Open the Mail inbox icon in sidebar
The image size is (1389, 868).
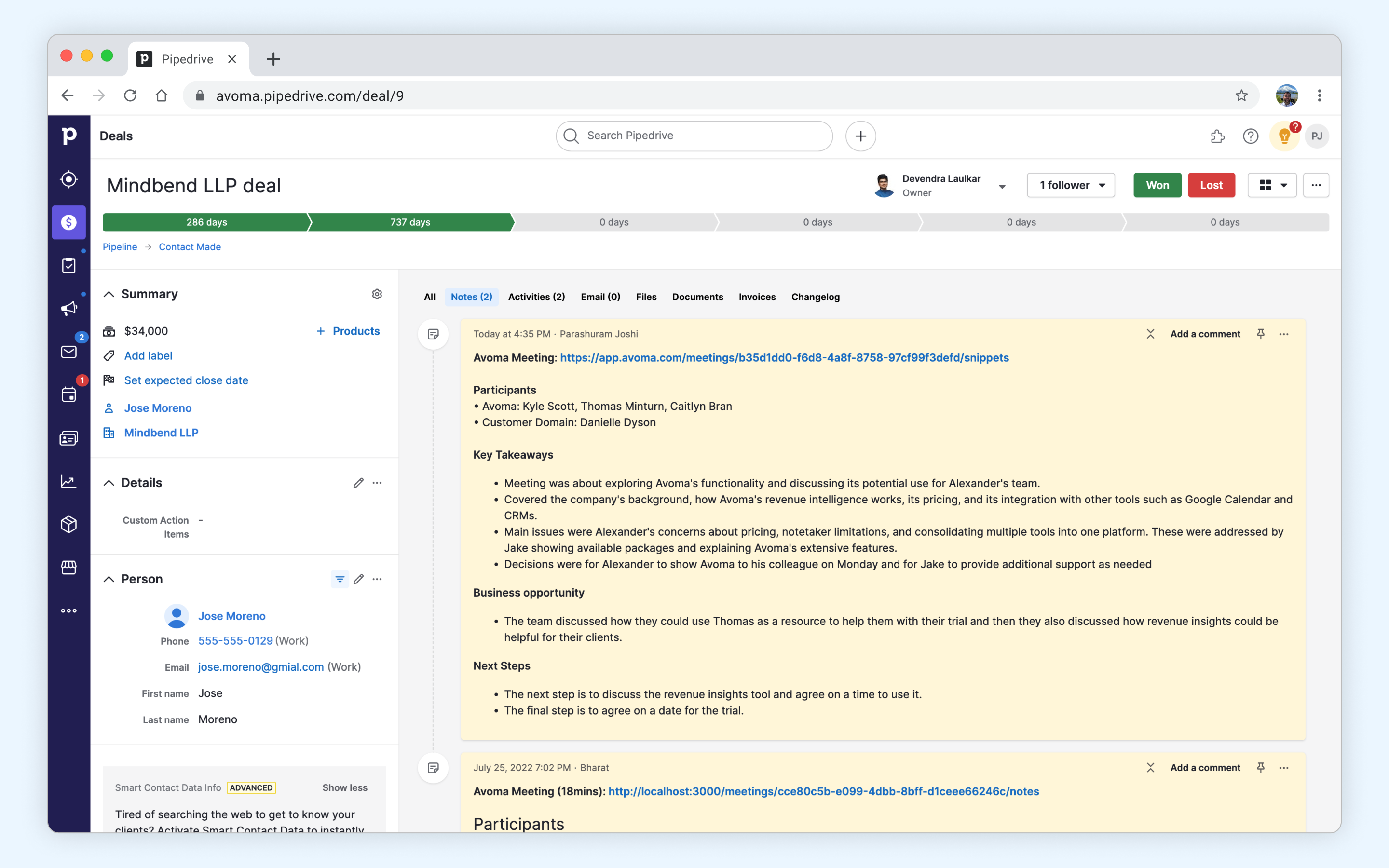click(x=69, y=352)
